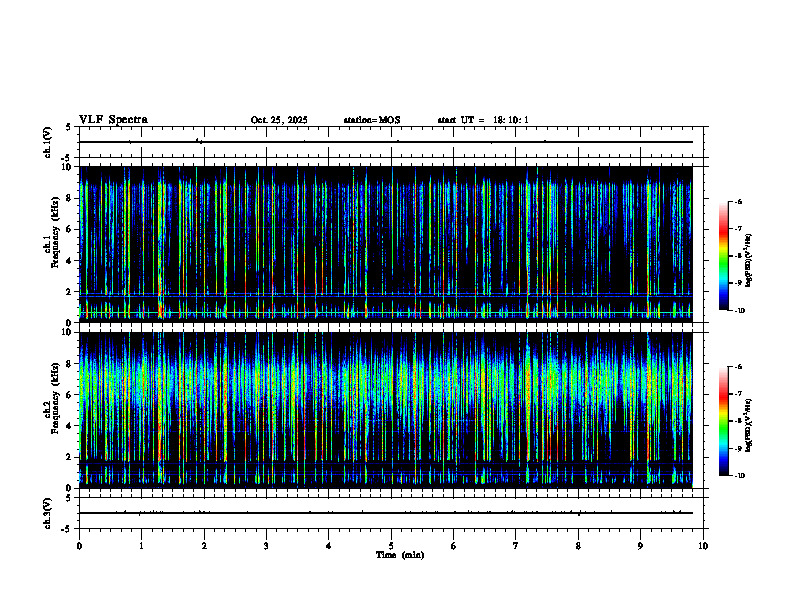Image resolution: width=792 pixels, height=612 pixels.
Task: Click the '6' tick on the time axis
Action: click(x=454, y=546)
